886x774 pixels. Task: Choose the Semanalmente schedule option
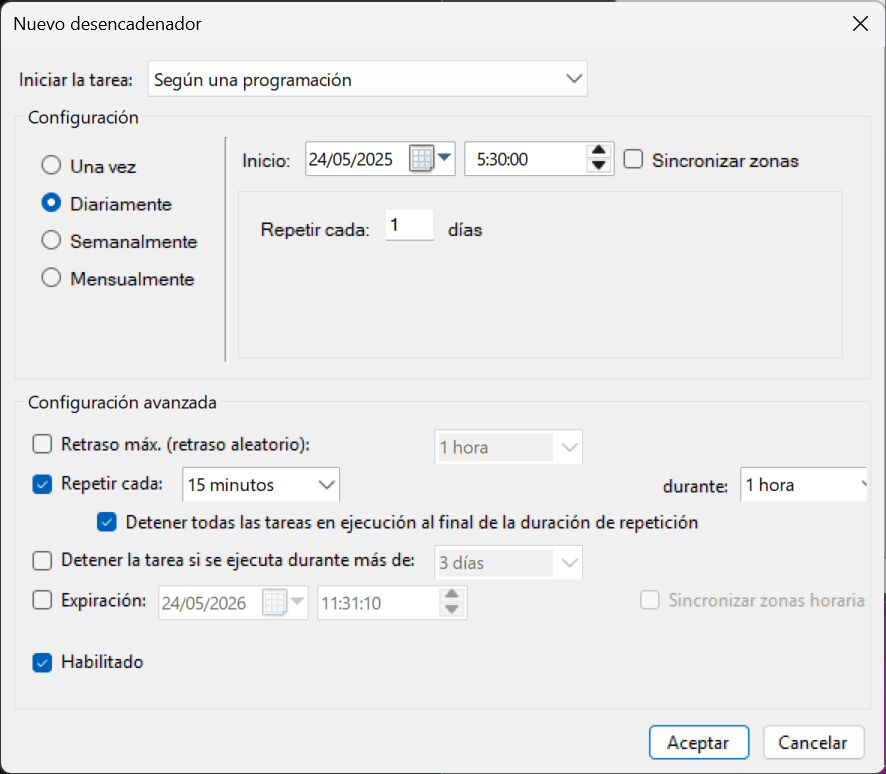[50, 241]
